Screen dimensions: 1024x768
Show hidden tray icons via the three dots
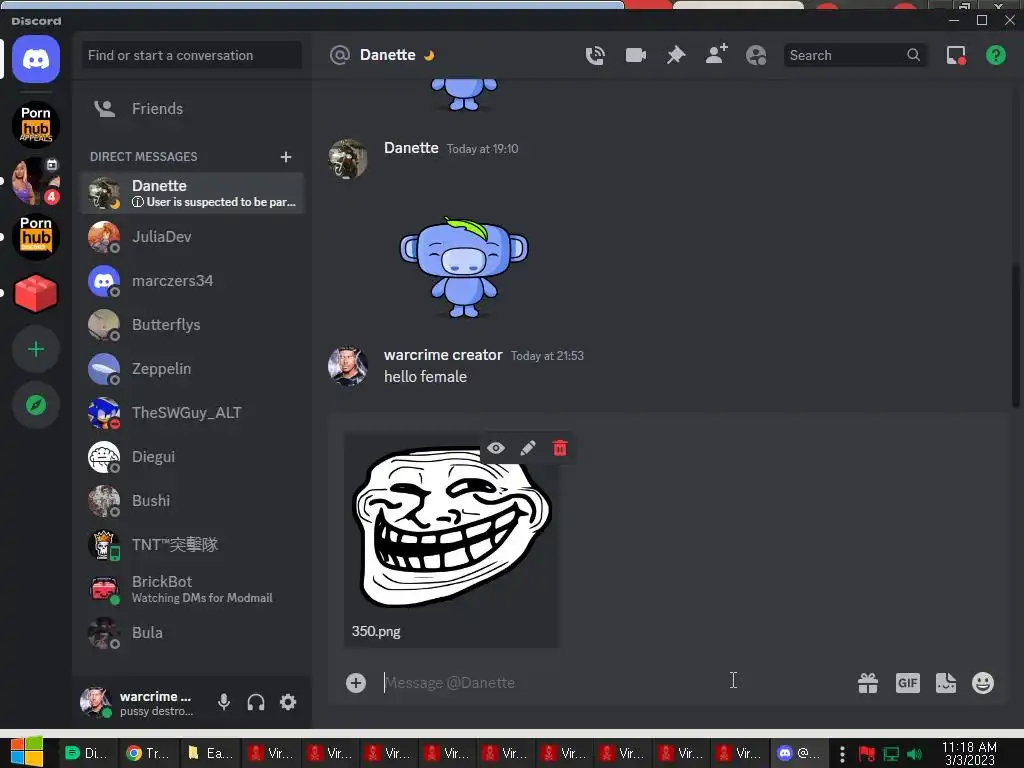click(x=842, y=754)
